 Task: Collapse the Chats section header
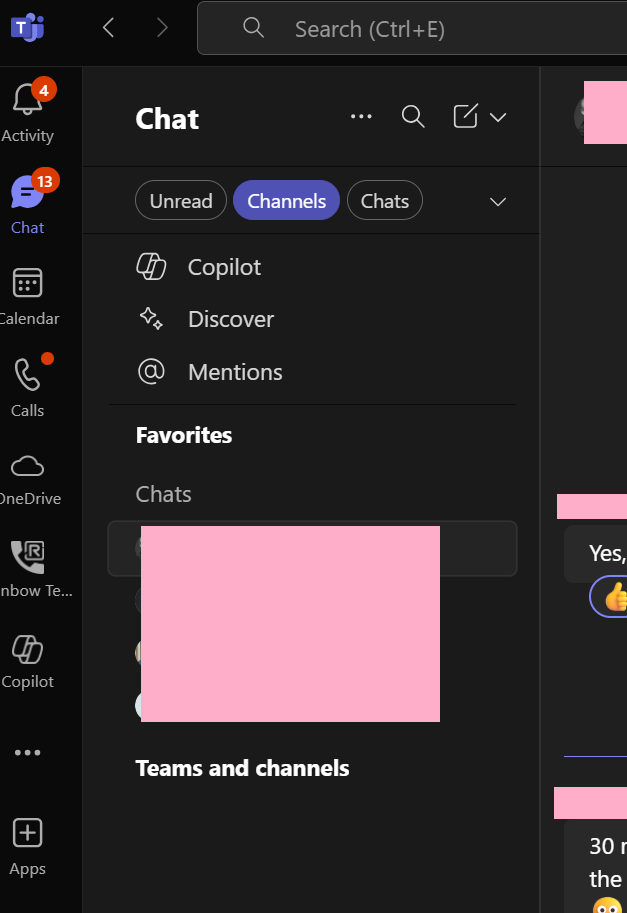click(164, 494)
